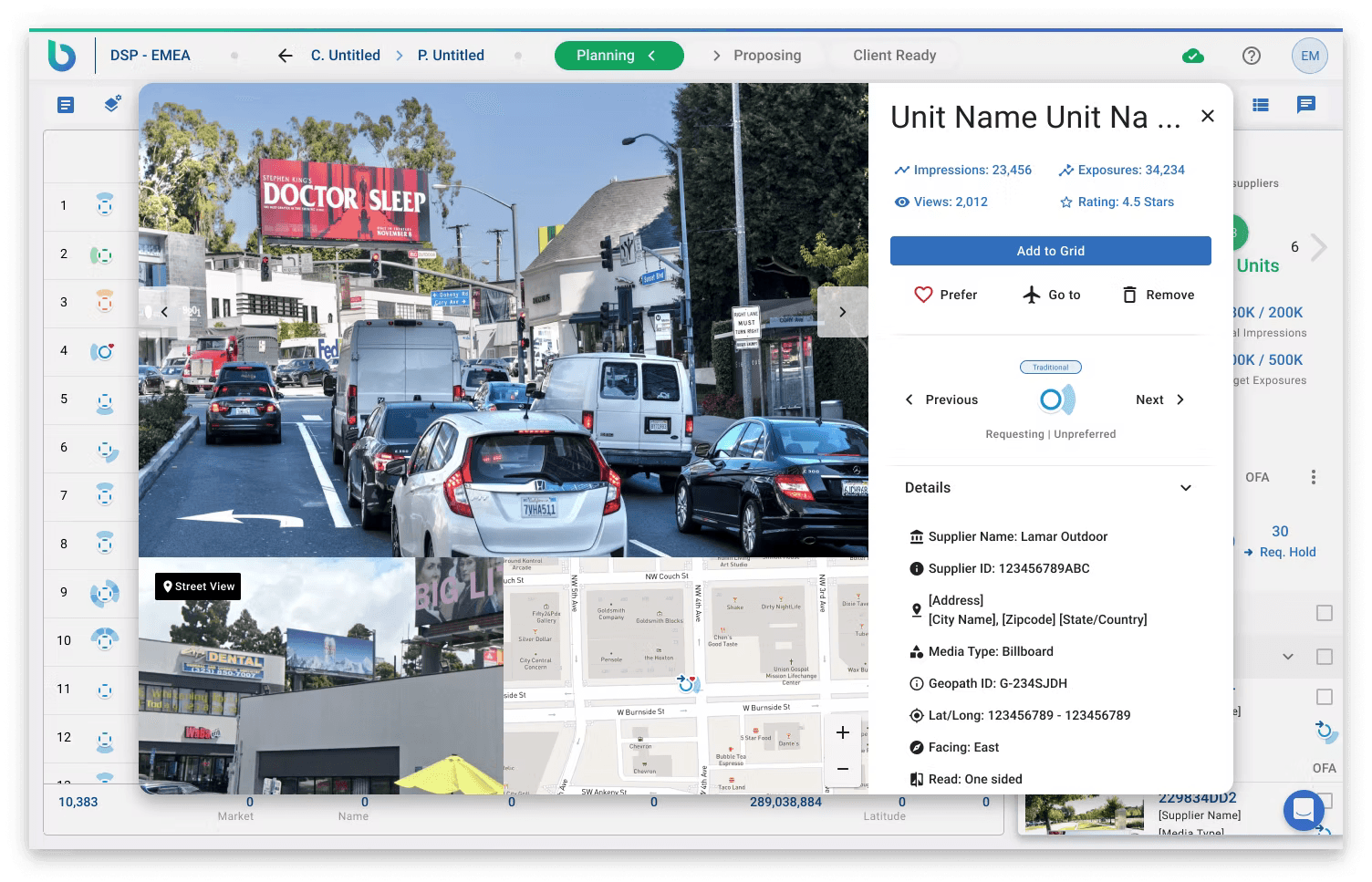Remove this unit
1372x882 pixels.
pos(1158,295)
